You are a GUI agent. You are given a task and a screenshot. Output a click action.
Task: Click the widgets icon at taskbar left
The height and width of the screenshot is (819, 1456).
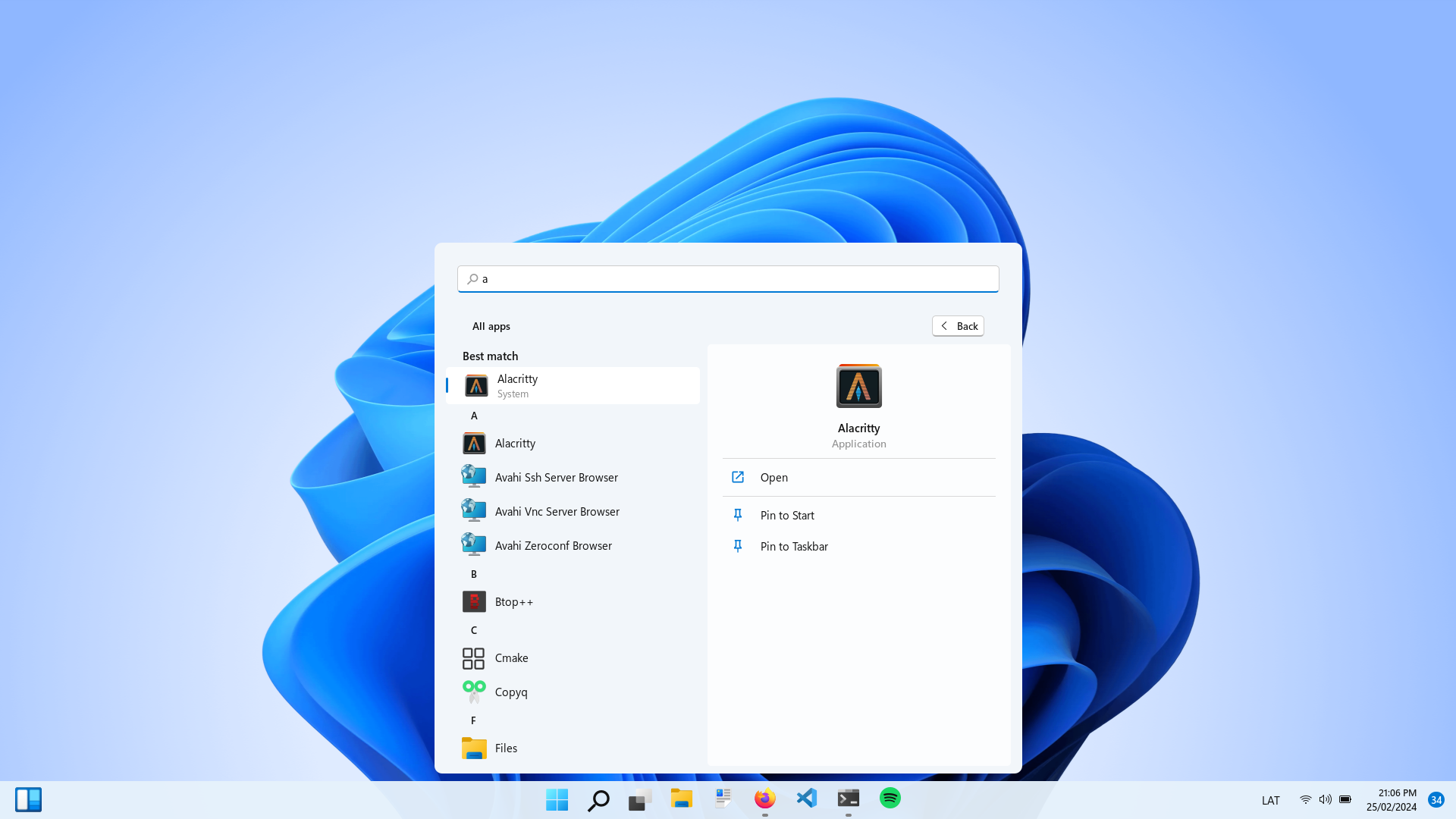pos(28,799)
